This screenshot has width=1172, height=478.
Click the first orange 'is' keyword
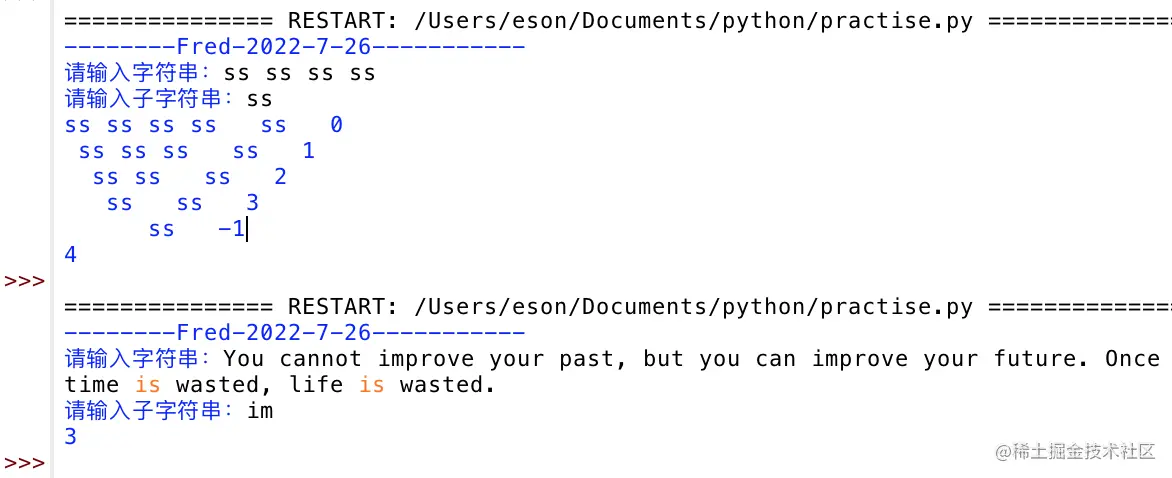point(148,384)
